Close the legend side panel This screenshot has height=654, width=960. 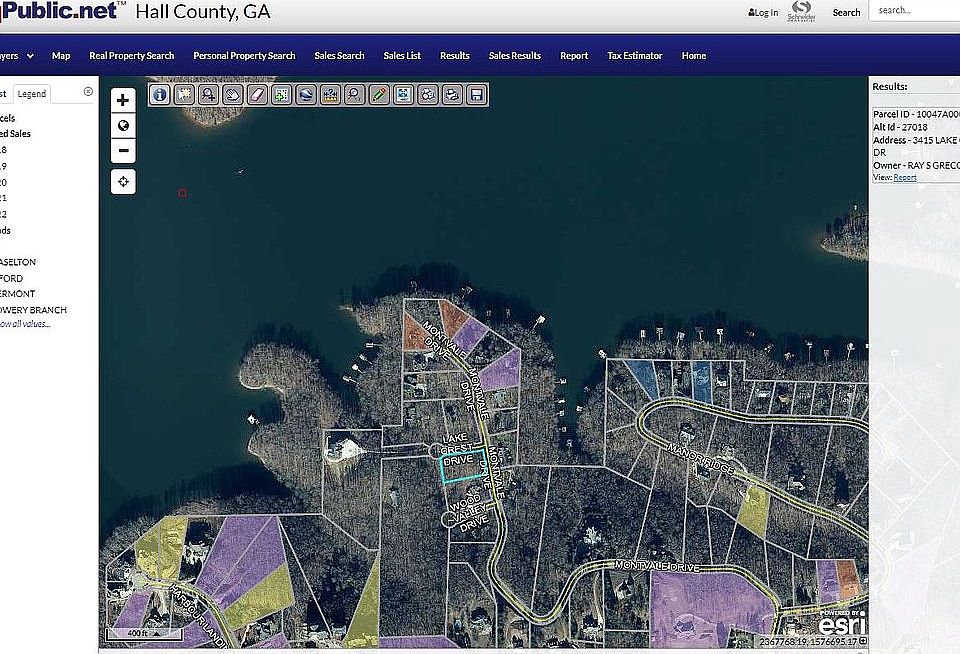pos(88,92)
